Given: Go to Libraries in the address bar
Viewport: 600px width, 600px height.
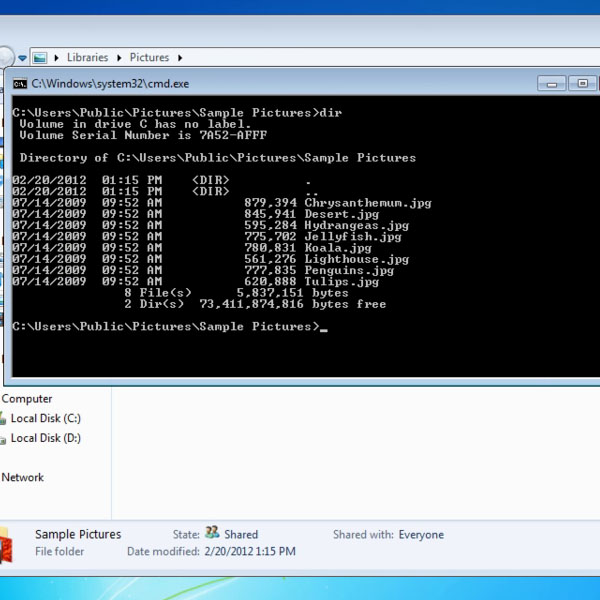Looking at the screenshot, I should tap(88, 57).
